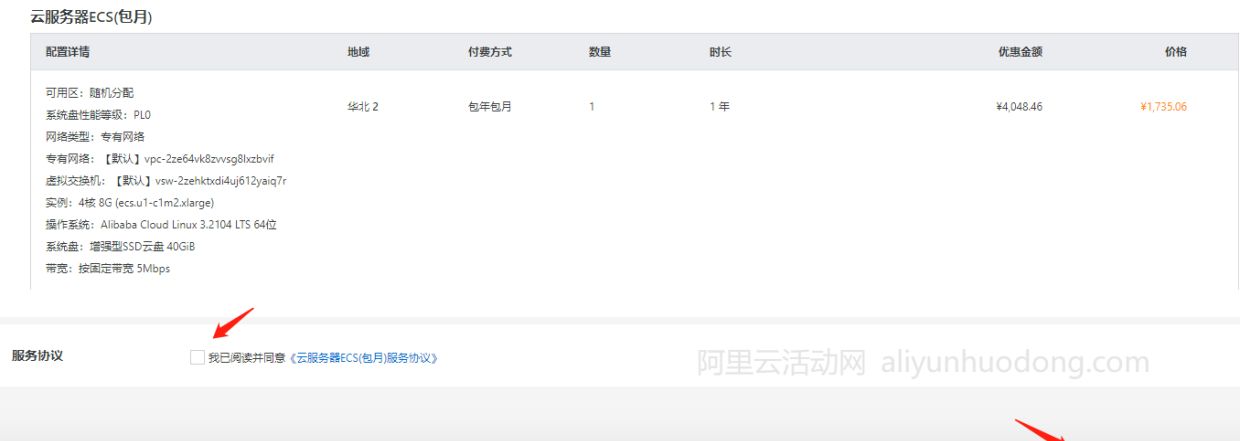Click the 网络类型: 专有网络 line
This screenshot has width=1240, height=441.
click(x=95, y=136)
